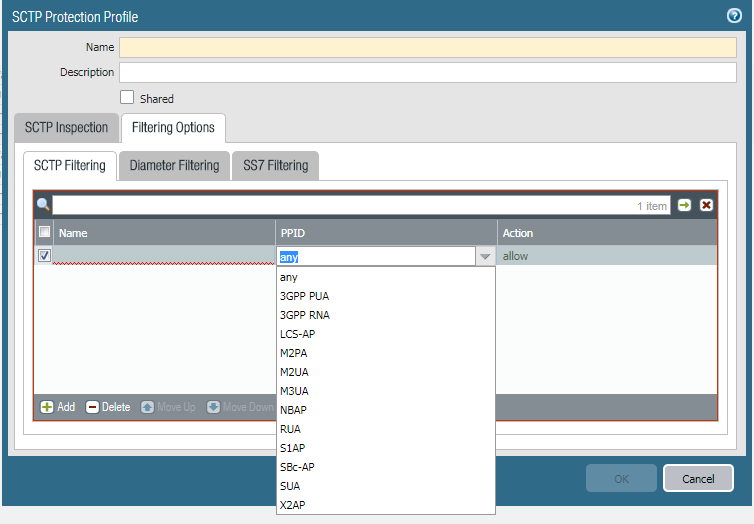
Task: Click the green Add plus icon
Action: (47, 407)
